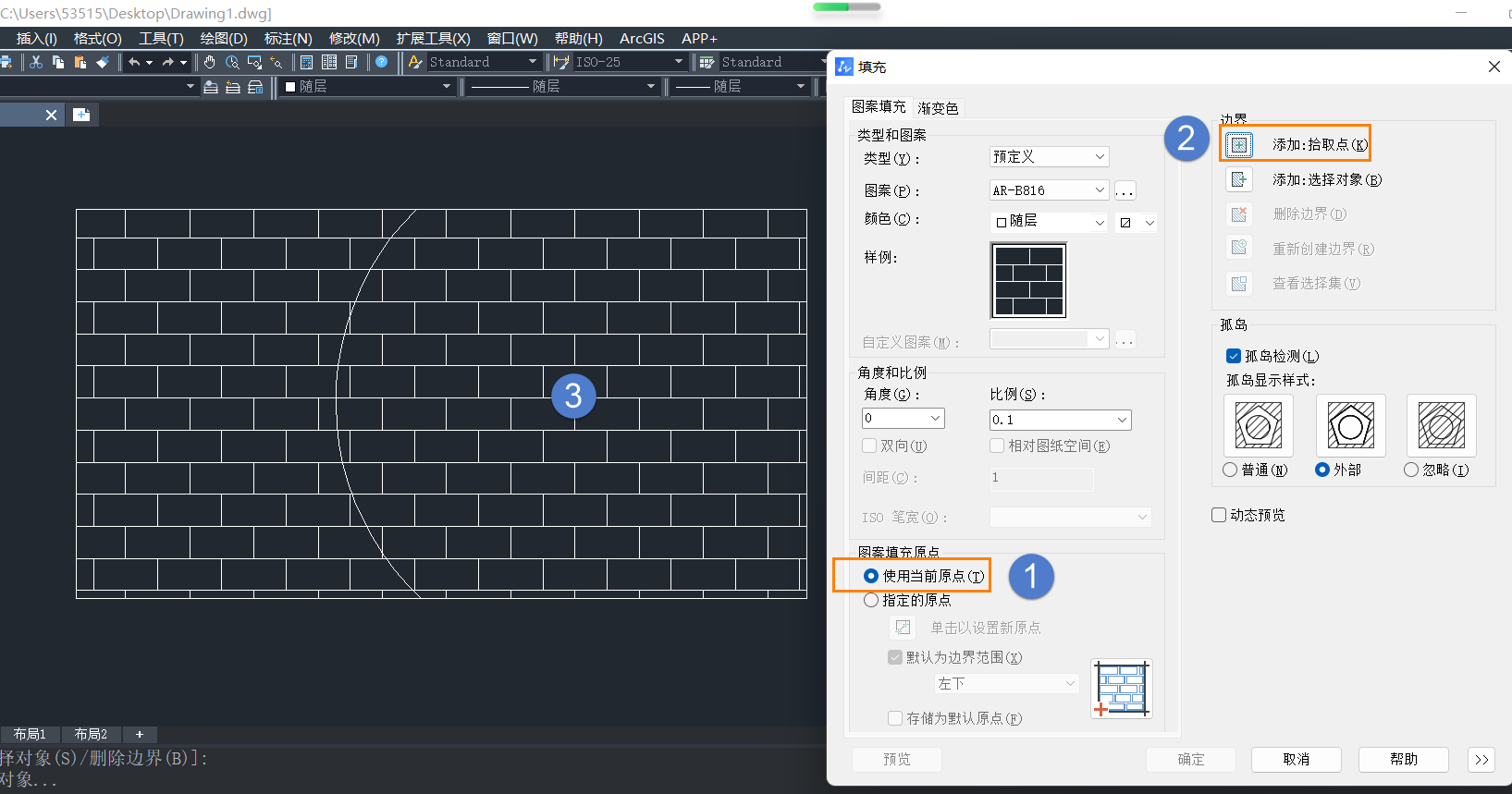This screenshot has height=794, width=1512.
Task: Select 普通 island display style radio
Action: [x=1230, y=470]
